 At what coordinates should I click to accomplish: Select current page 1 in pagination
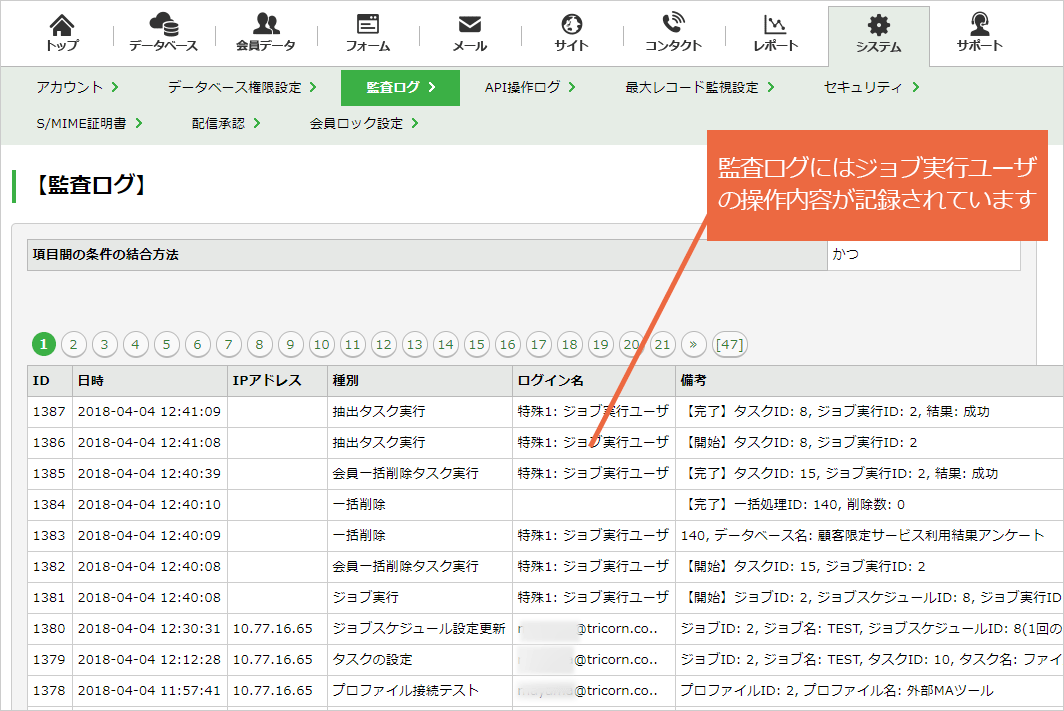click(44, 345)
